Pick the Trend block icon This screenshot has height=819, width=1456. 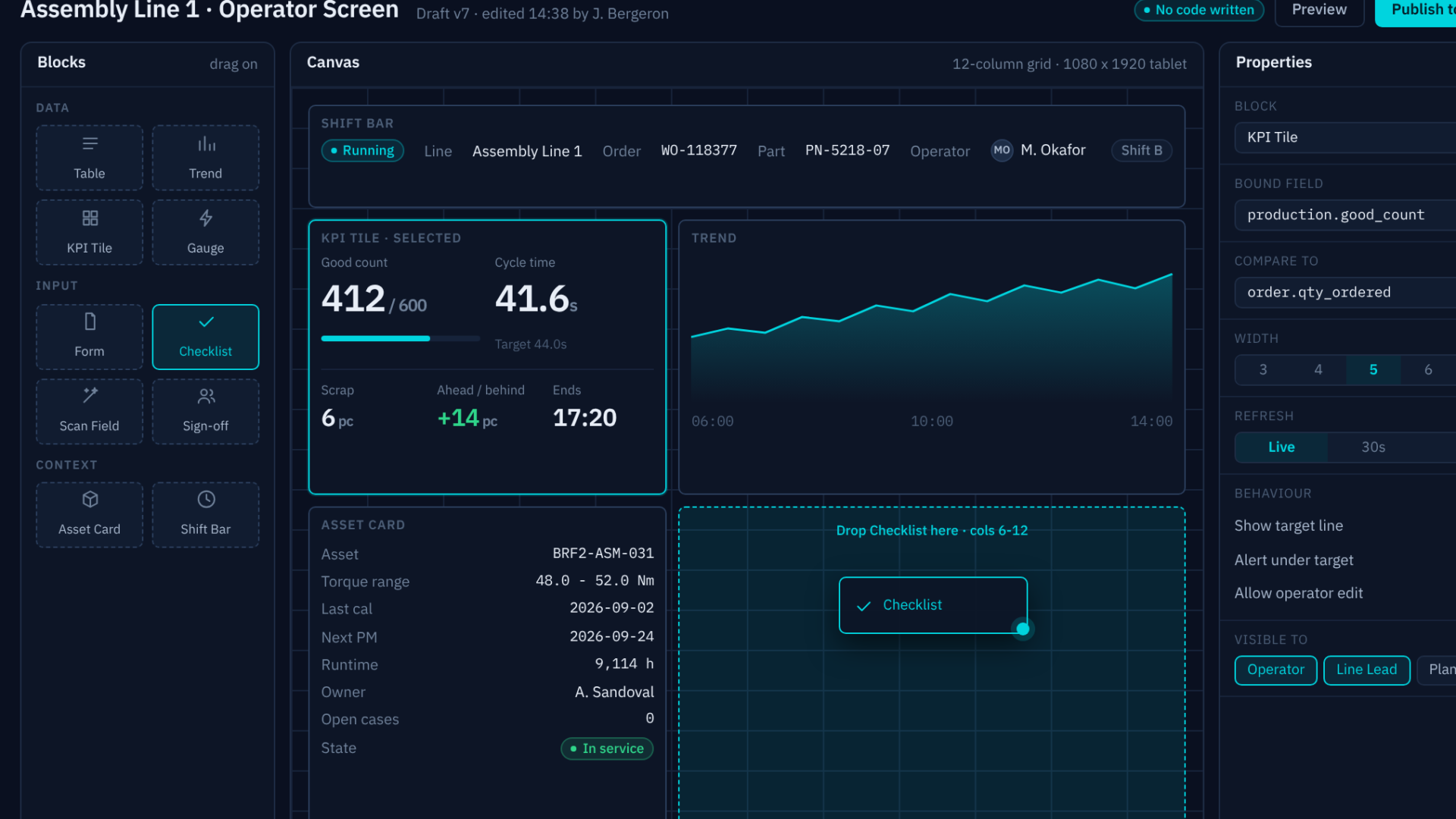[x=206, y=143]
